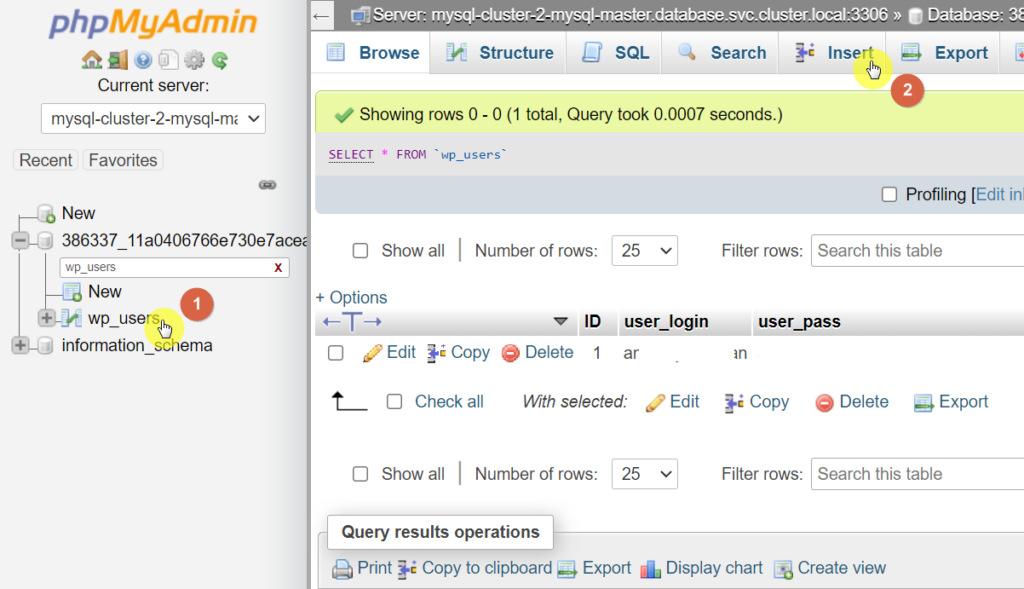
Task: Sort by the user_login column header
Action: click(x=666, y=322)
